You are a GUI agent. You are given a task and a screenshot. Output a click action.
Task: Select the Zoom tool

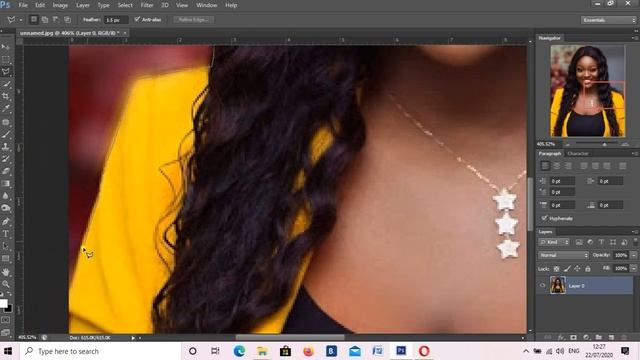(x=6, y=284)
